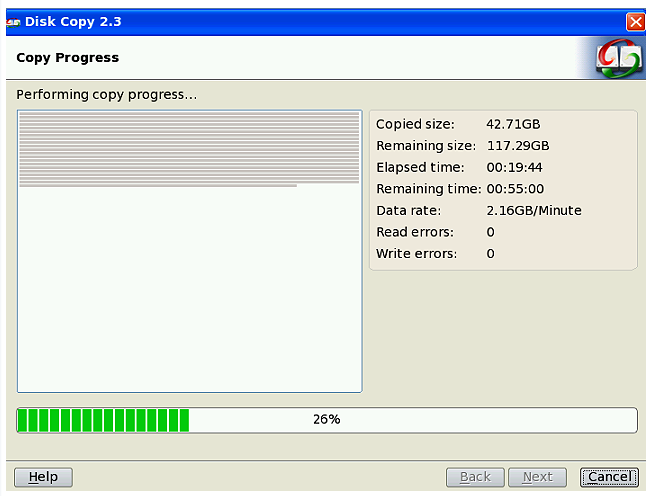Click the Disk Copy logo in the header
Viewport: 653px width, 496px height.
coord(618,58)
